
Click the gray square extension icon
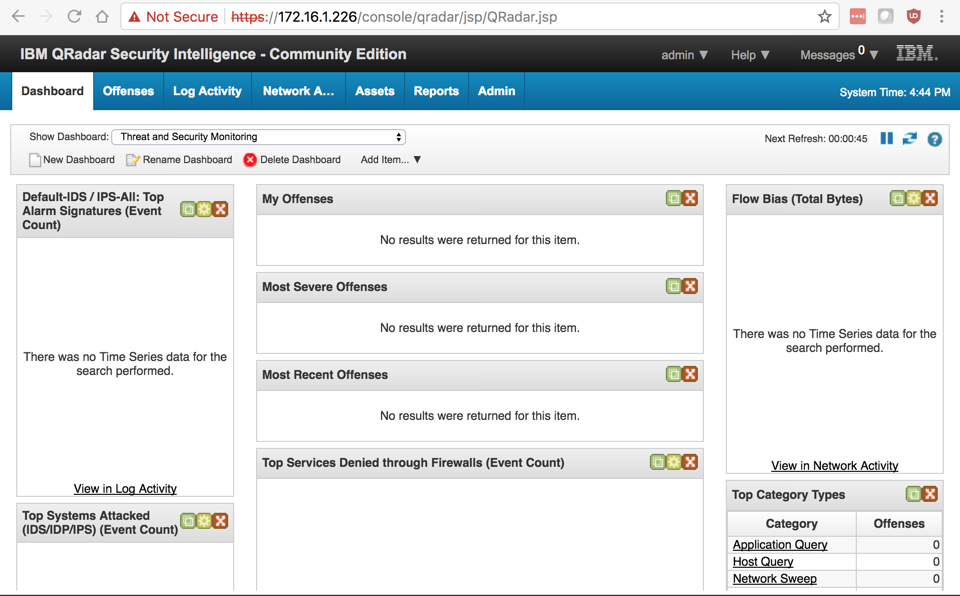[x=885, y=17]
